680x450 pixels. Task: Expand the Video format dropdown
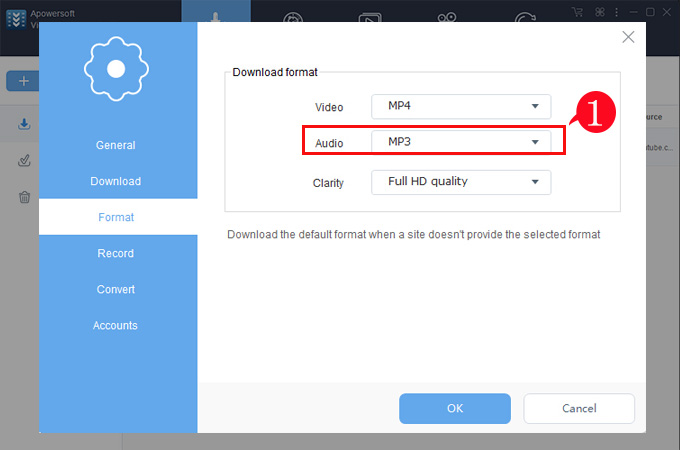461,106
